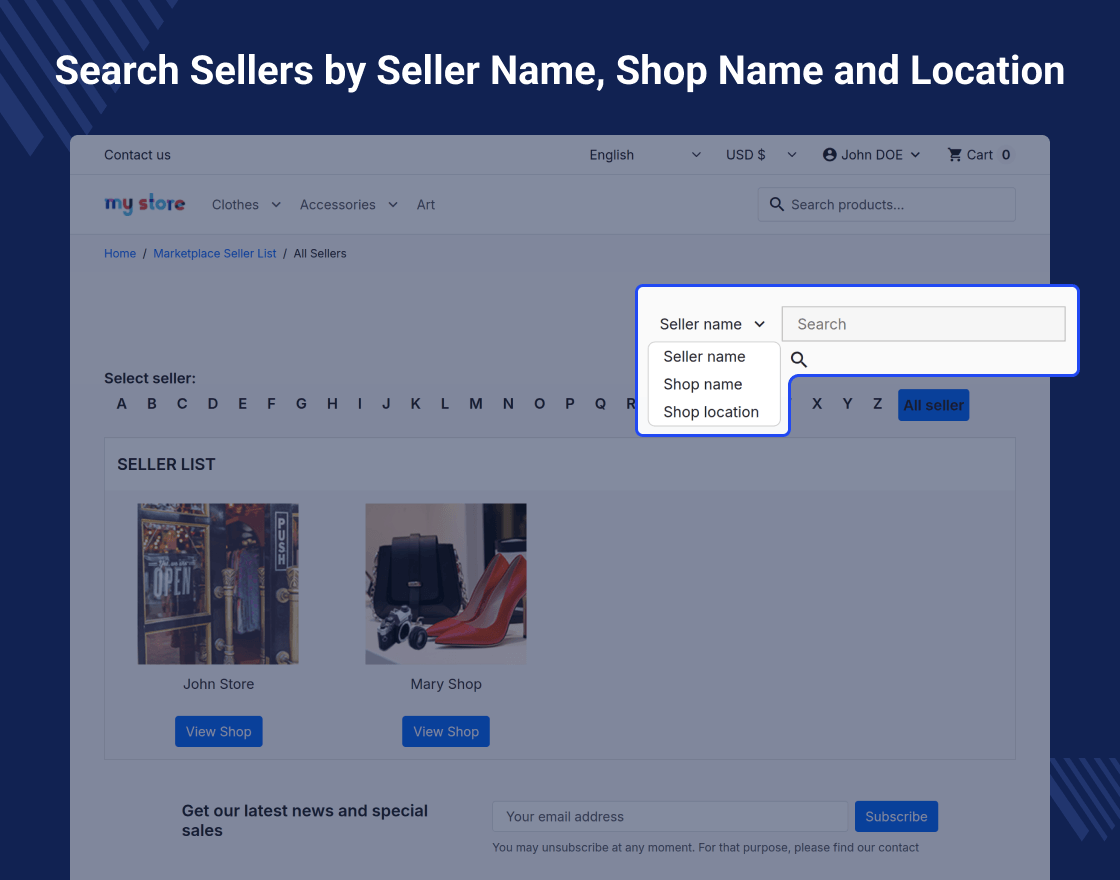1120x880 pixels.
Task: Open the John Store thumbnail image
Action: pyautogui.click(x=219, y=584)
